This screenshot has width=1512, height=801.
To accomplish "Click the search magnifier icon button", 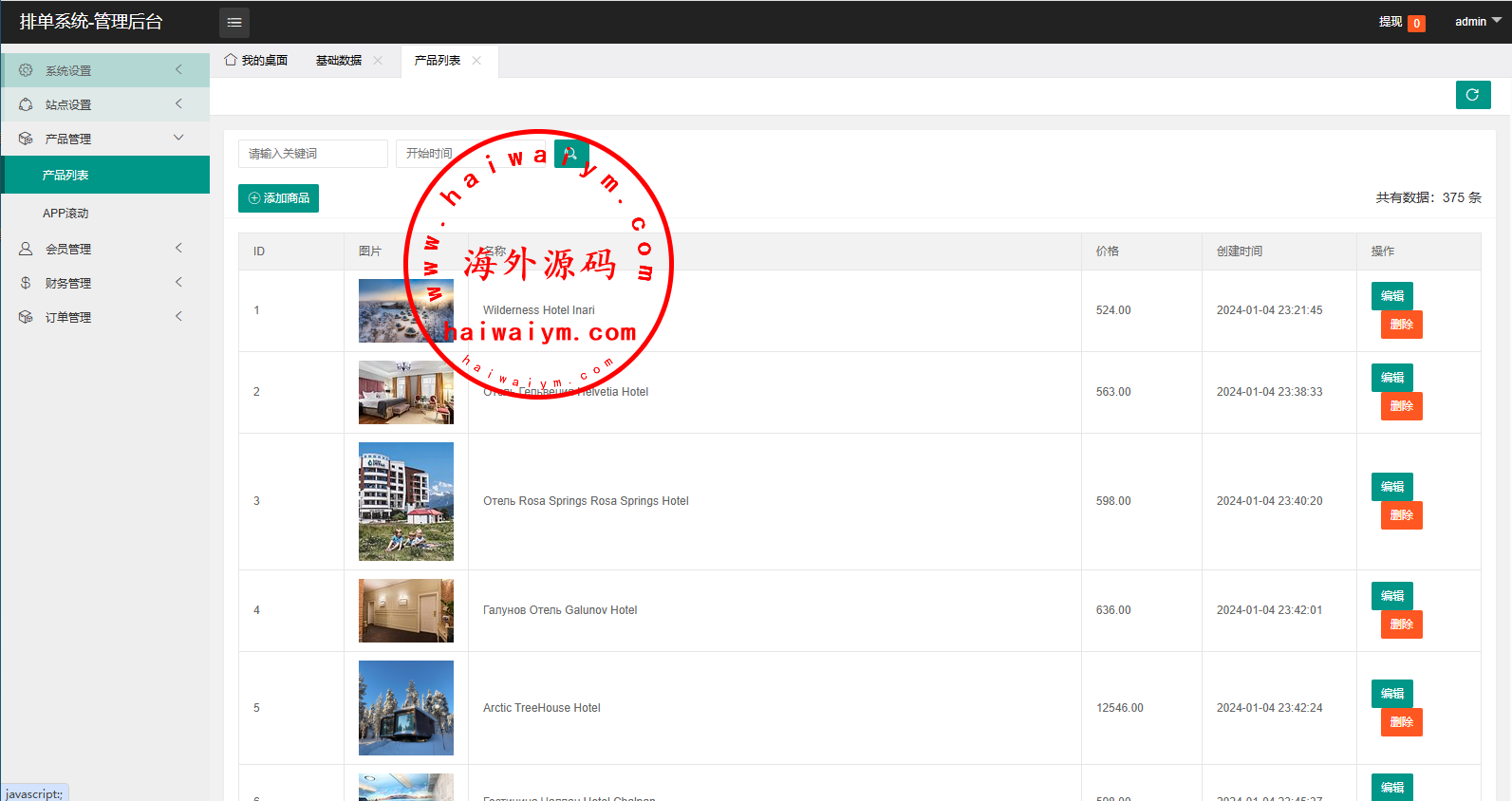I will [x=571, y=154].
